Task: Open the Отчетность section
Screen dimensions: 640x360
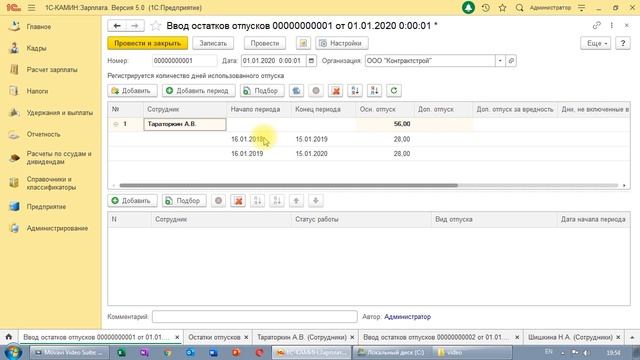Action: 43,134
